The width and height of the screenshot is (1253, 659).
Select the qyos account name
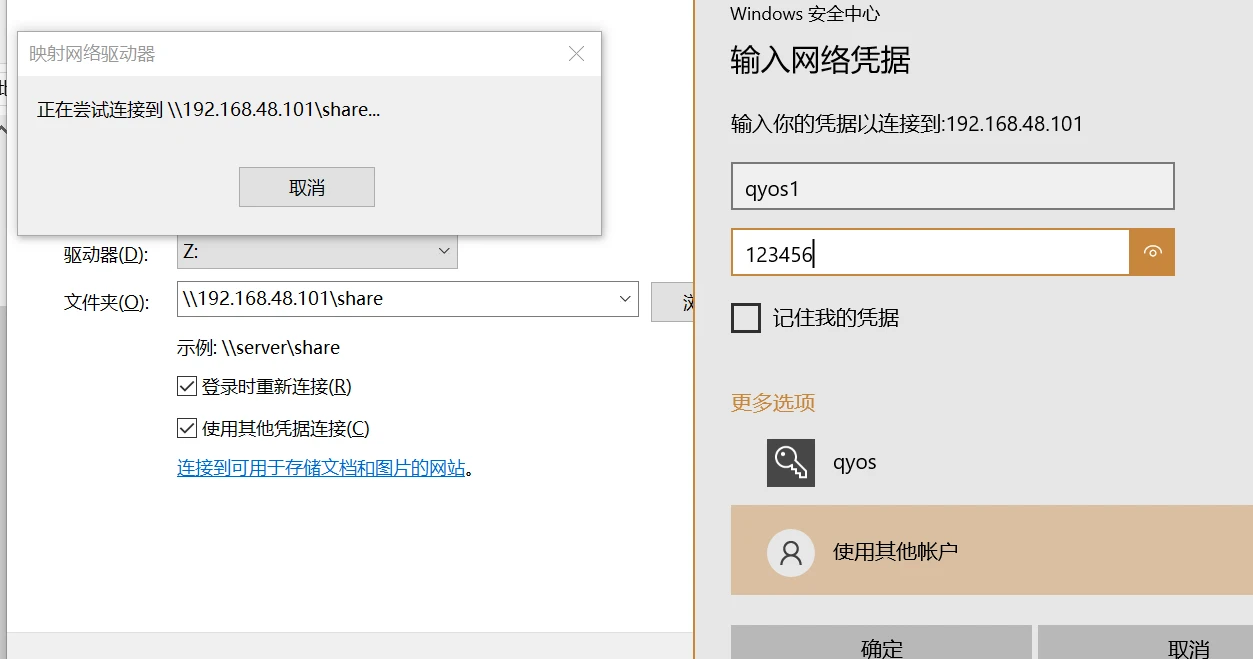[854, 463]
